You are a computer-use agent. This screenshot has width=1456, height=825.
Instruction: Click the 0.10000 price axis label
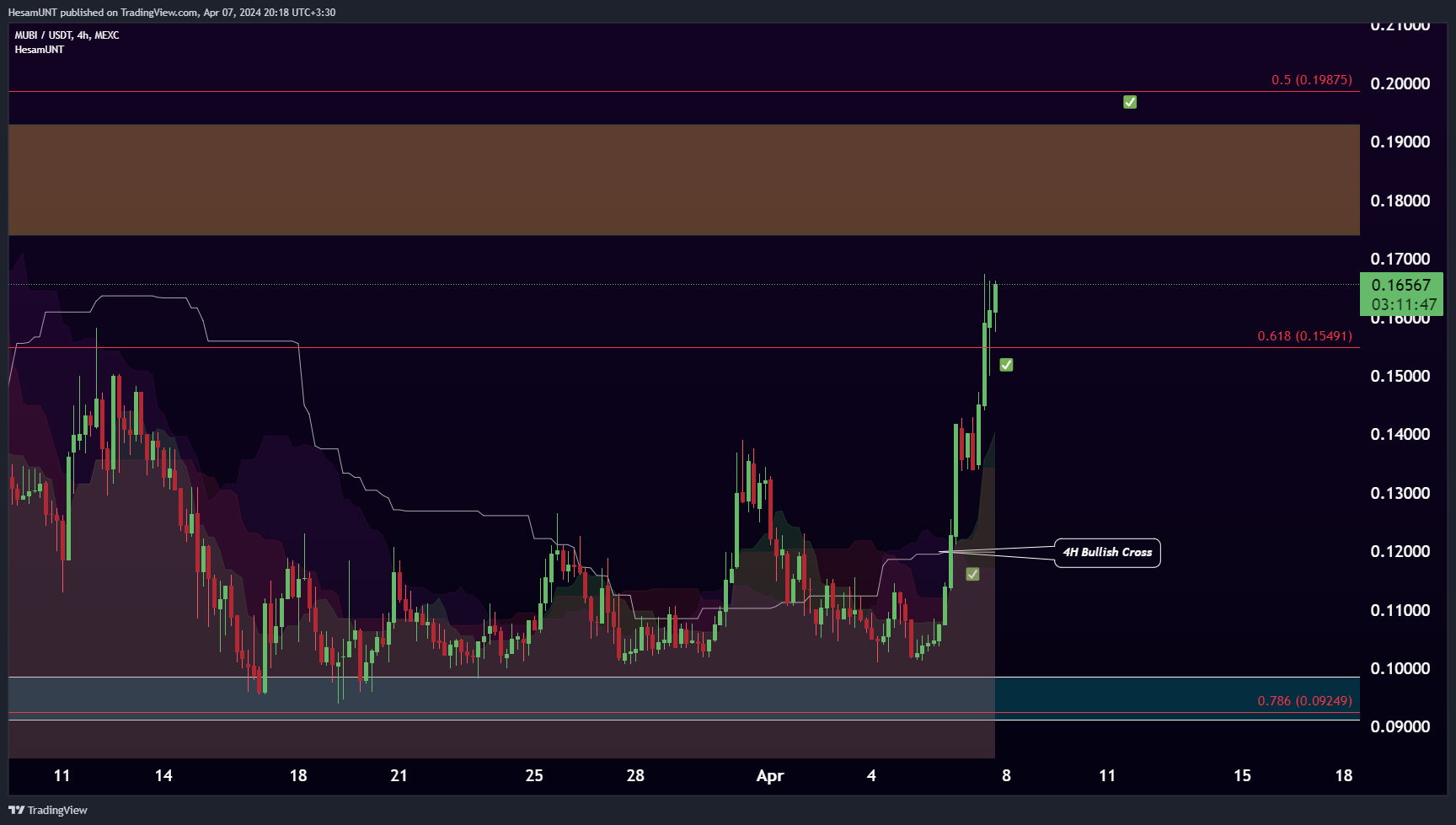[1400, 668]
